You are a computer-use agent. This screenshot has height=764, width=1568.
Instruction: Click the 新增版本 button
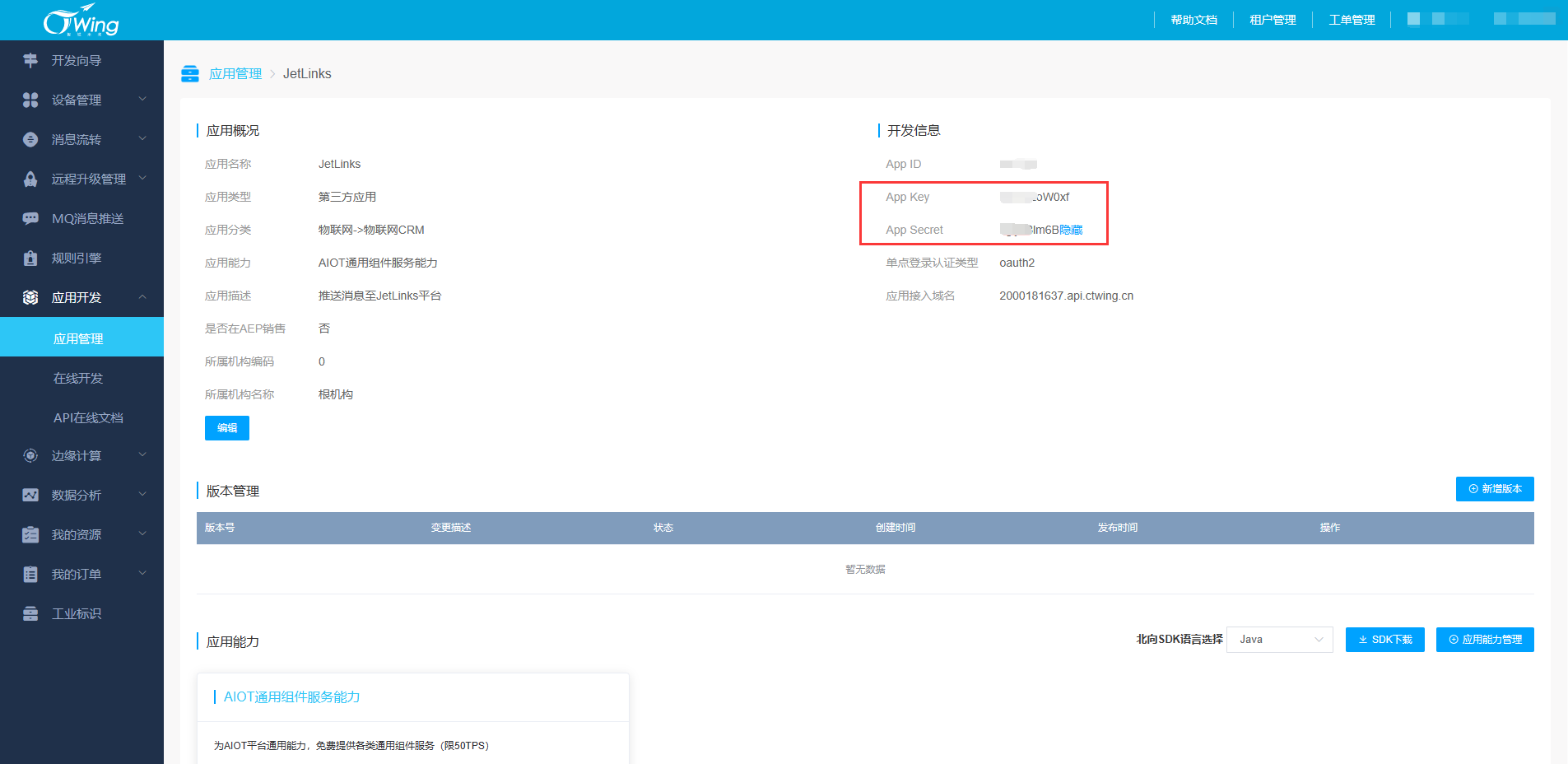point(1494,489)
